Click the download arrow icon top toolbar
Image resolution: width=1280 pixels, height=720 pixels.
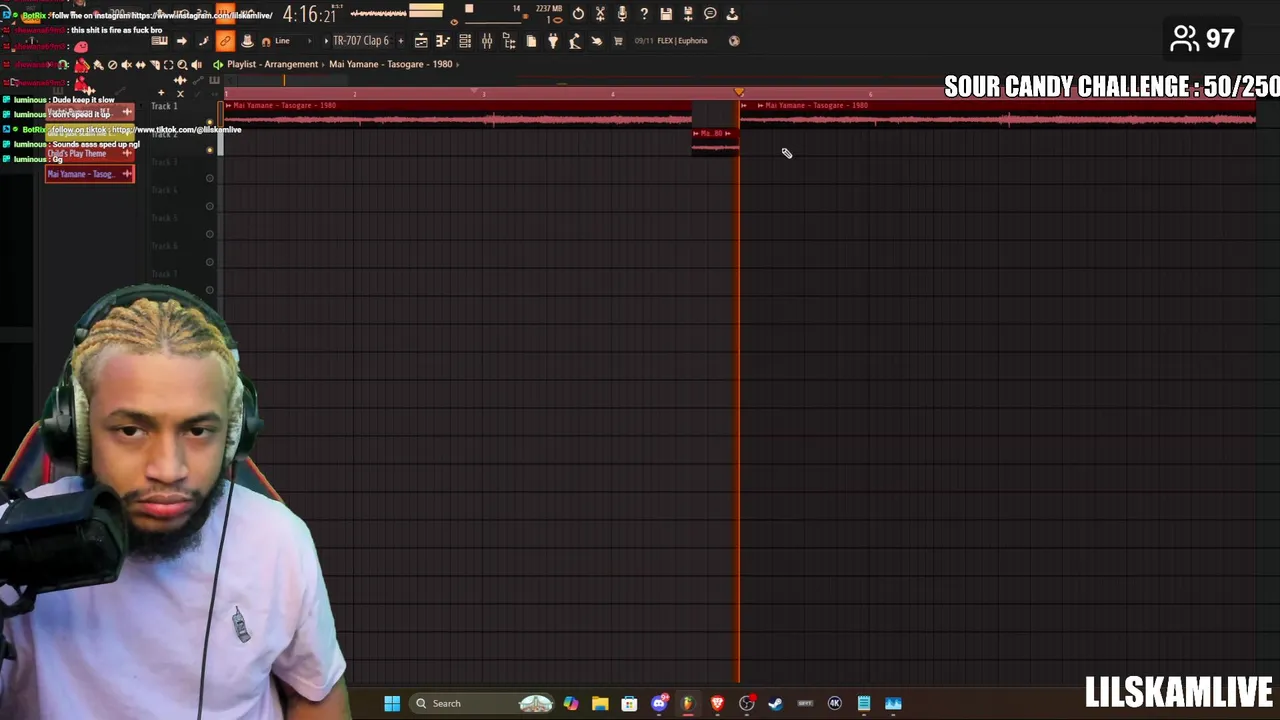[732, 13]
